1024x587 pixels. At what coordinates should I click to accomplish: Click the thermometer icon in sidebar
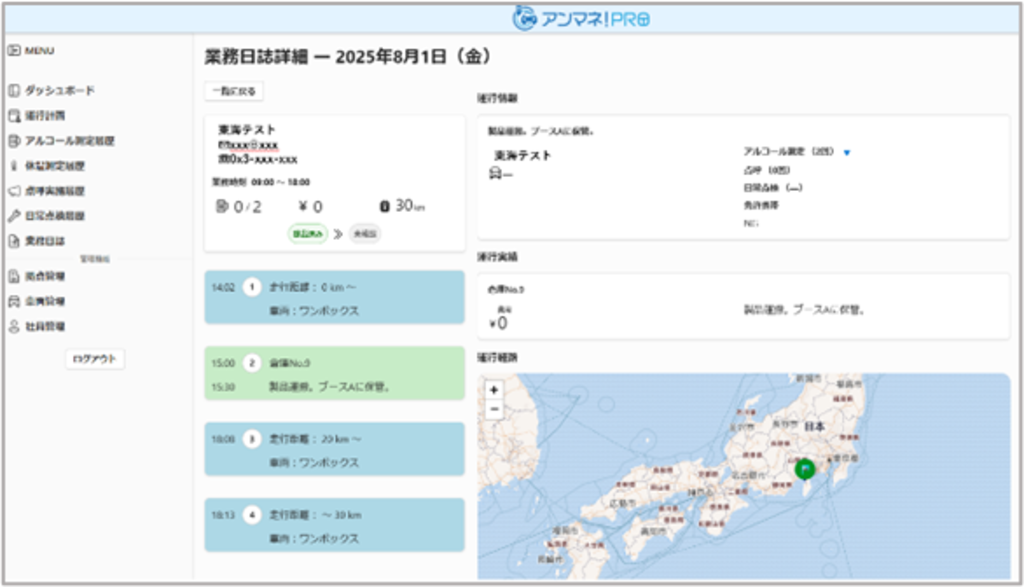tap(14, 166)
